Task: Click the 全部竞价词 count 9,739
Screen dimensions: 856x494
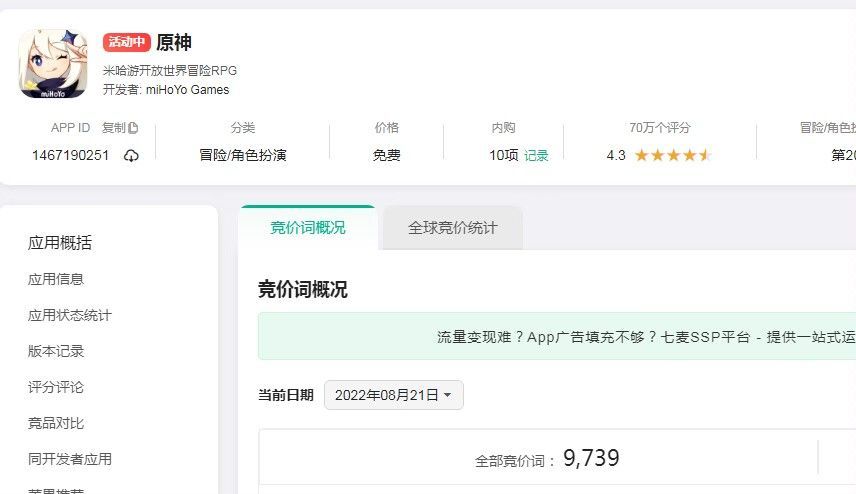Action: click(x=591, y=458)
